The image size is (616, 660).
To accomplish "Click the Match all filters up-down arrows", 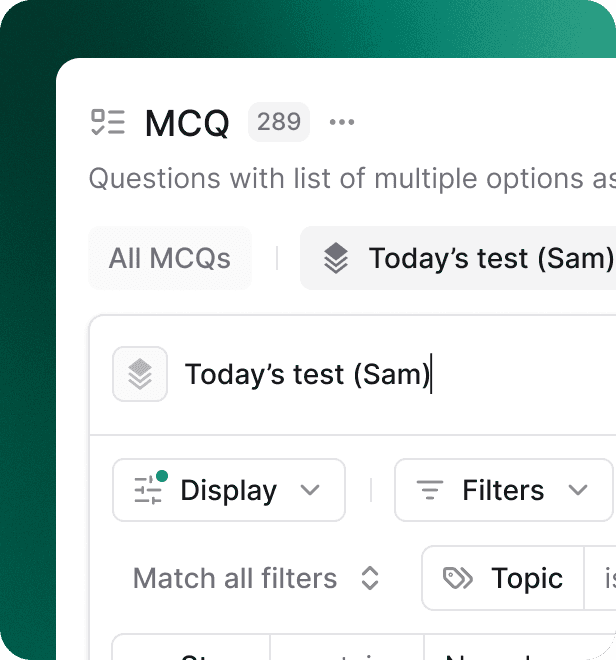I will click(x=370, y=578).
